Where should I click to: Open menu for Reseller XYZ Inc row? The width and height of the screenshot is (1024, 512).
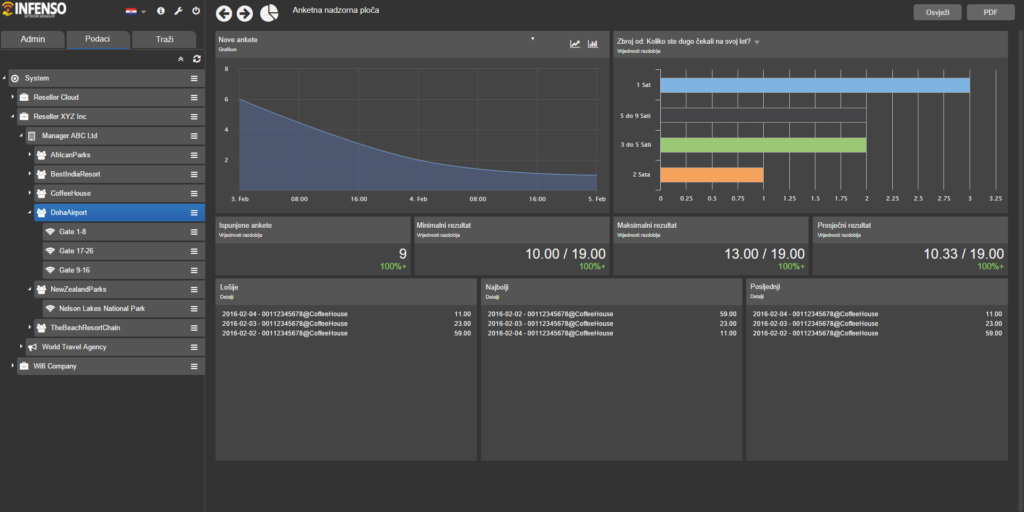click(x=194, y=117)
